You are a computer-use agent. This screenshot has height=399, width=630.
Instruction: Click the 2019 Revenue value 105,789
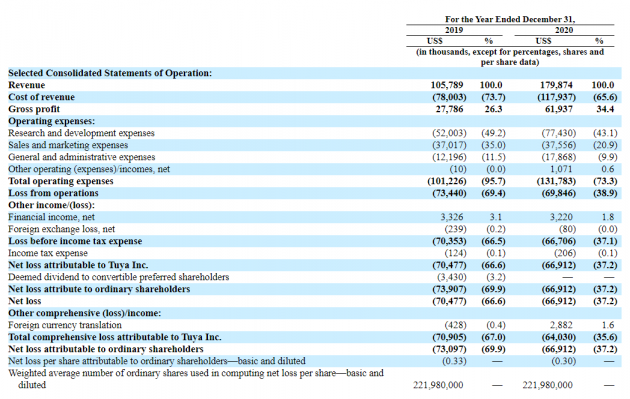pos(447,85)
